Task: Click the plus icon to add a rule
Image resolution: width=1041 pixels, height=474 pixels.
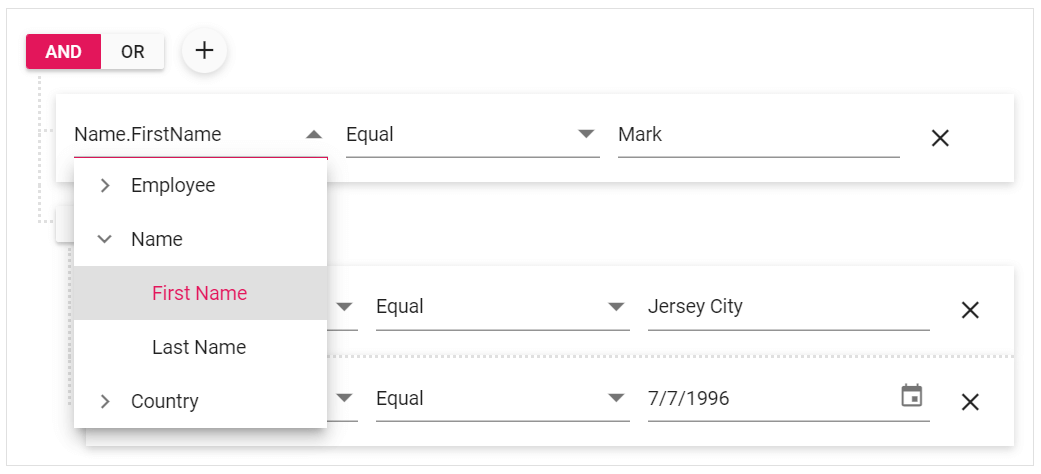Action: [x=204, y=51]
